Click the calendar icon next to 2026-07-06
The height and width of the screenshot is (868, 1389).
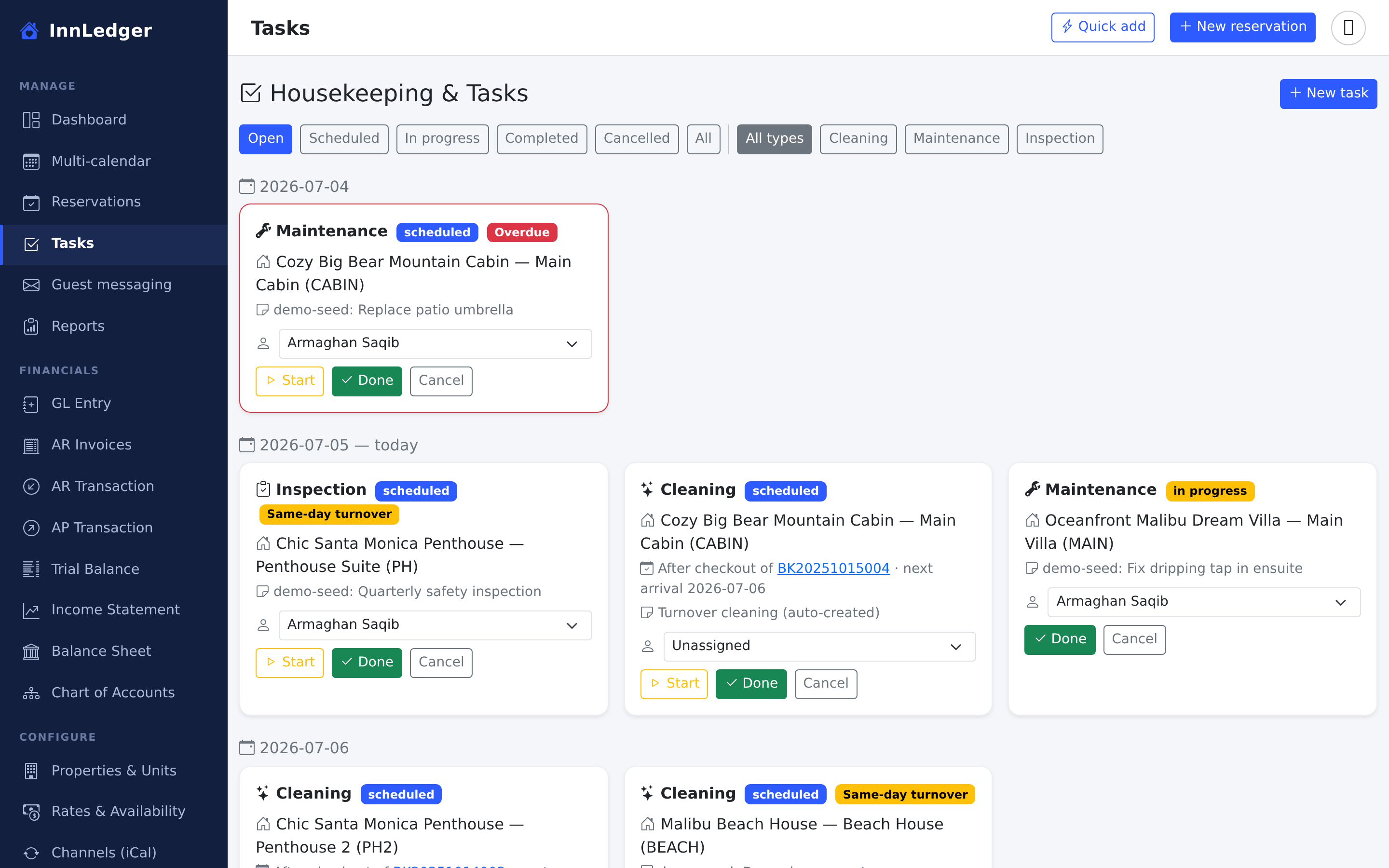(x=247, y=747)
